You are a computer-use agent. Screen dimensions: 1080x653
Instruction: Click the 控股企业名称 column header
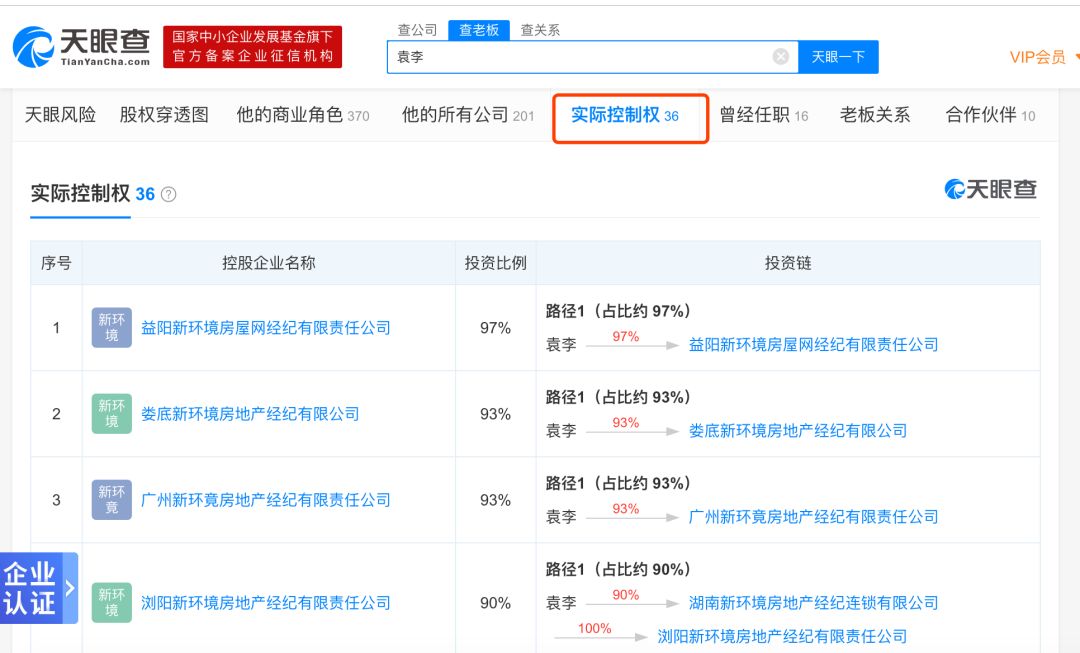(x=269, y=262)
